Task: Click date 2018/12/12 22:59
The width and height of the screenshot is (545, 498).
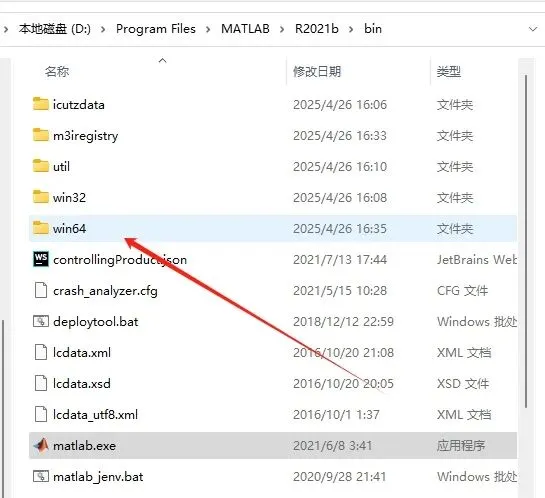Action: (343, 321)
